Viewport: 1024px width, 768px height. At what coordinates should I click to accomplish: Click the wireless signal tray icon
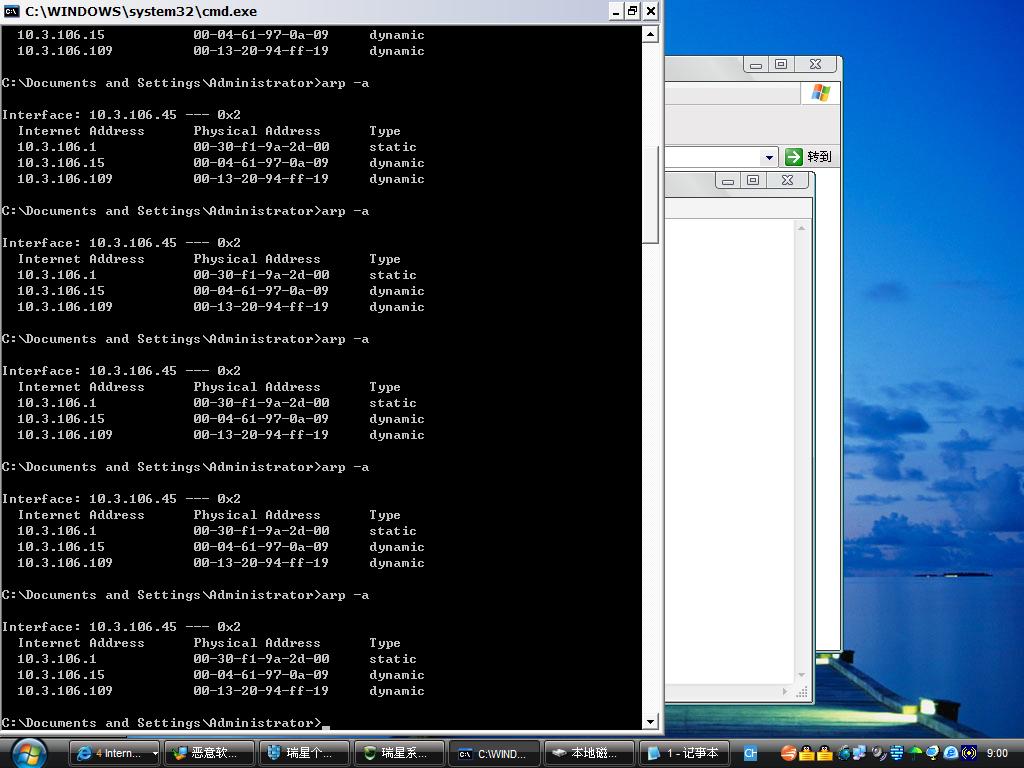coord(968,754)
